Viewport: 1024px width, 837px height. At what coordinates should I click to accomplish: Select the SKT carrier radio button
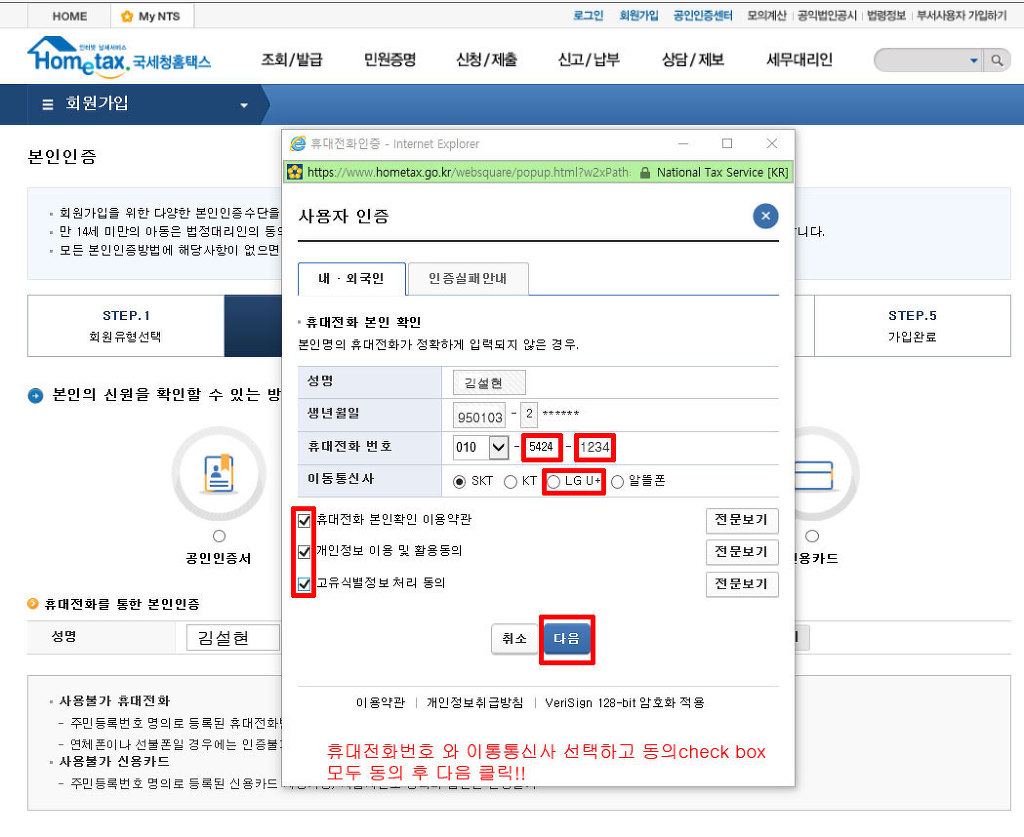pos(459,482)
